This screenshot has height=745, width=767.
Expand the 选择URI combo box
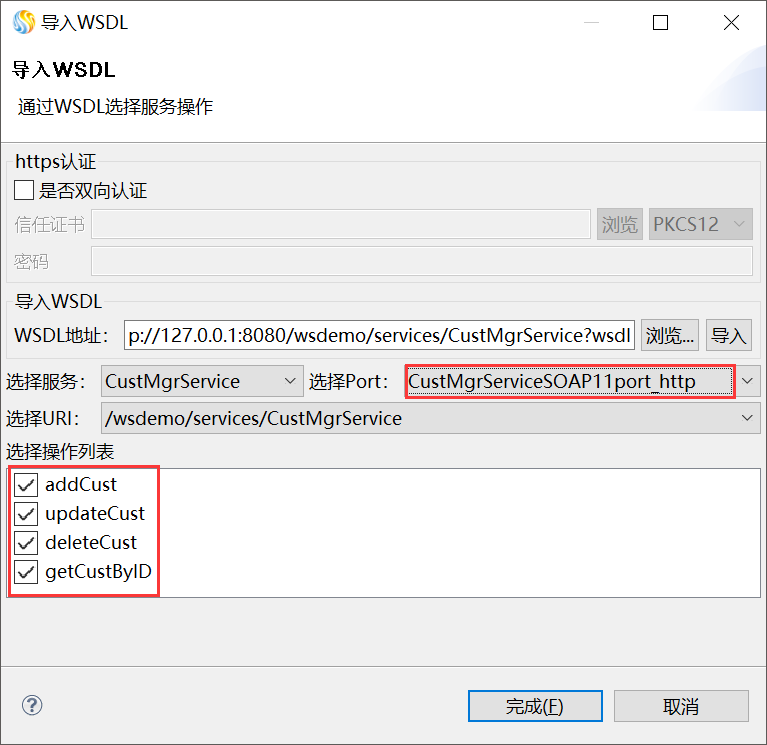(x=430, y=418)
